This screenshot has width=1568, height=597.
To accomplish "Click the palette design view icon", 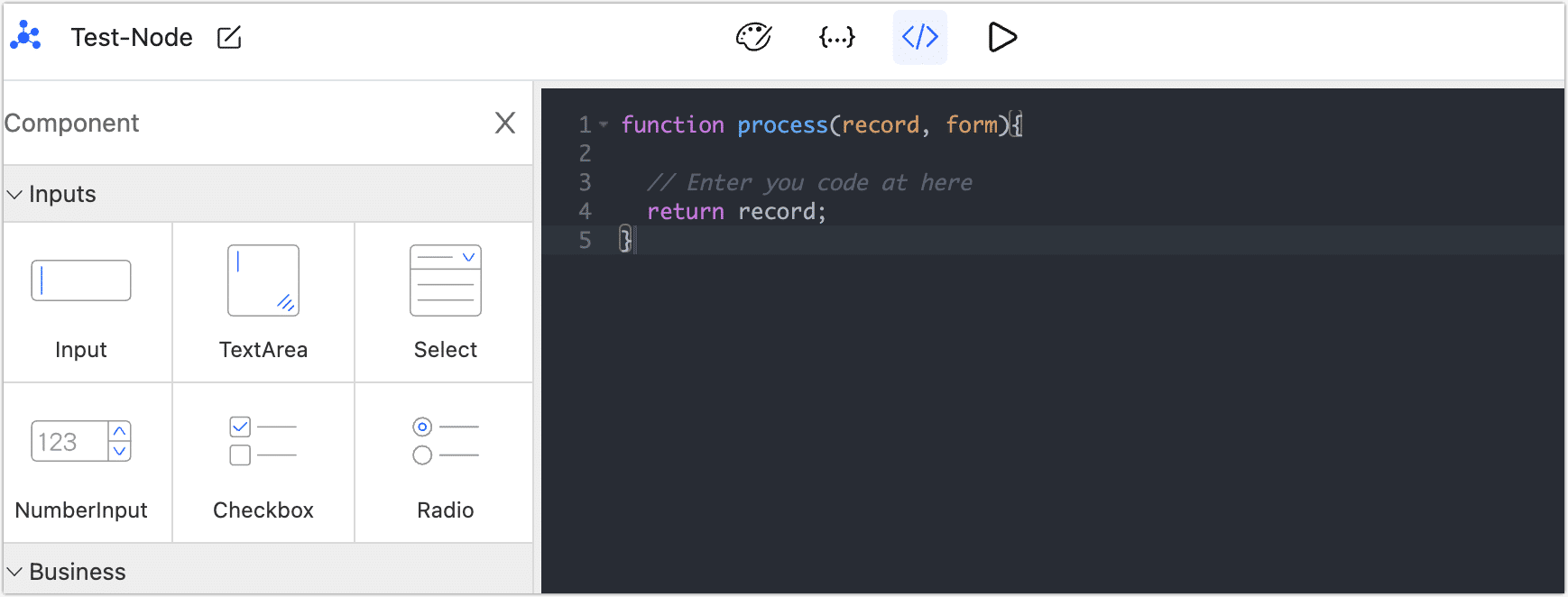I will [753, 37].
